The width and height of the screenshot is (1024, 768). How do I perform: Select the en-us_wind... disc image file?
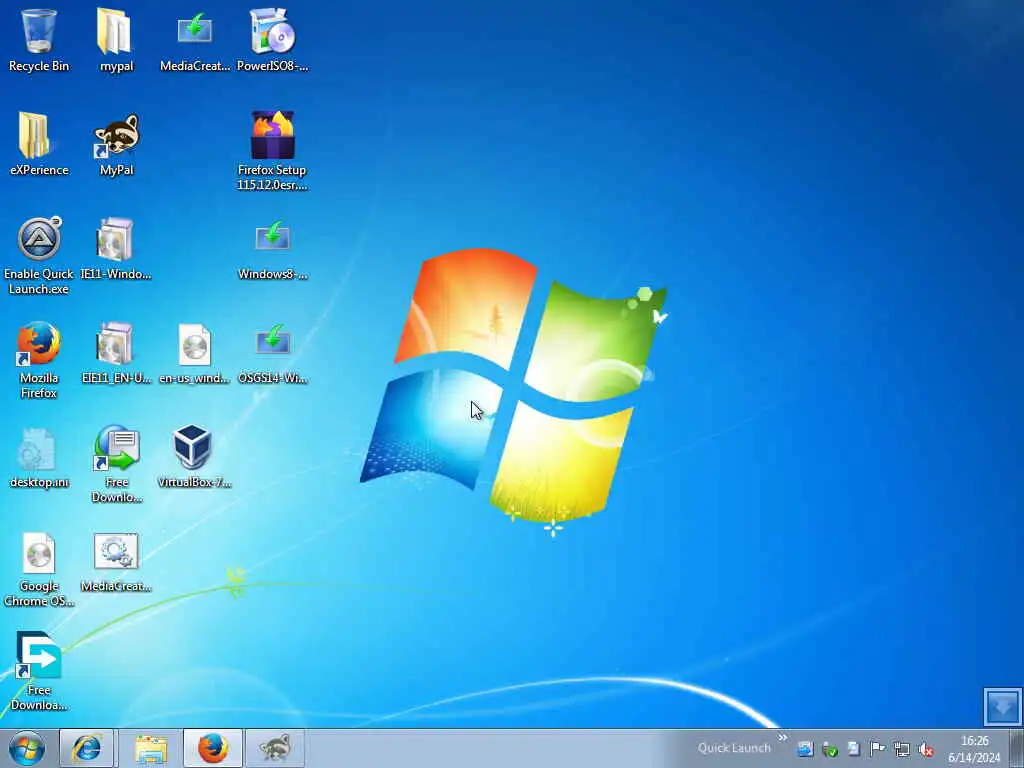[x=195, y=352]
